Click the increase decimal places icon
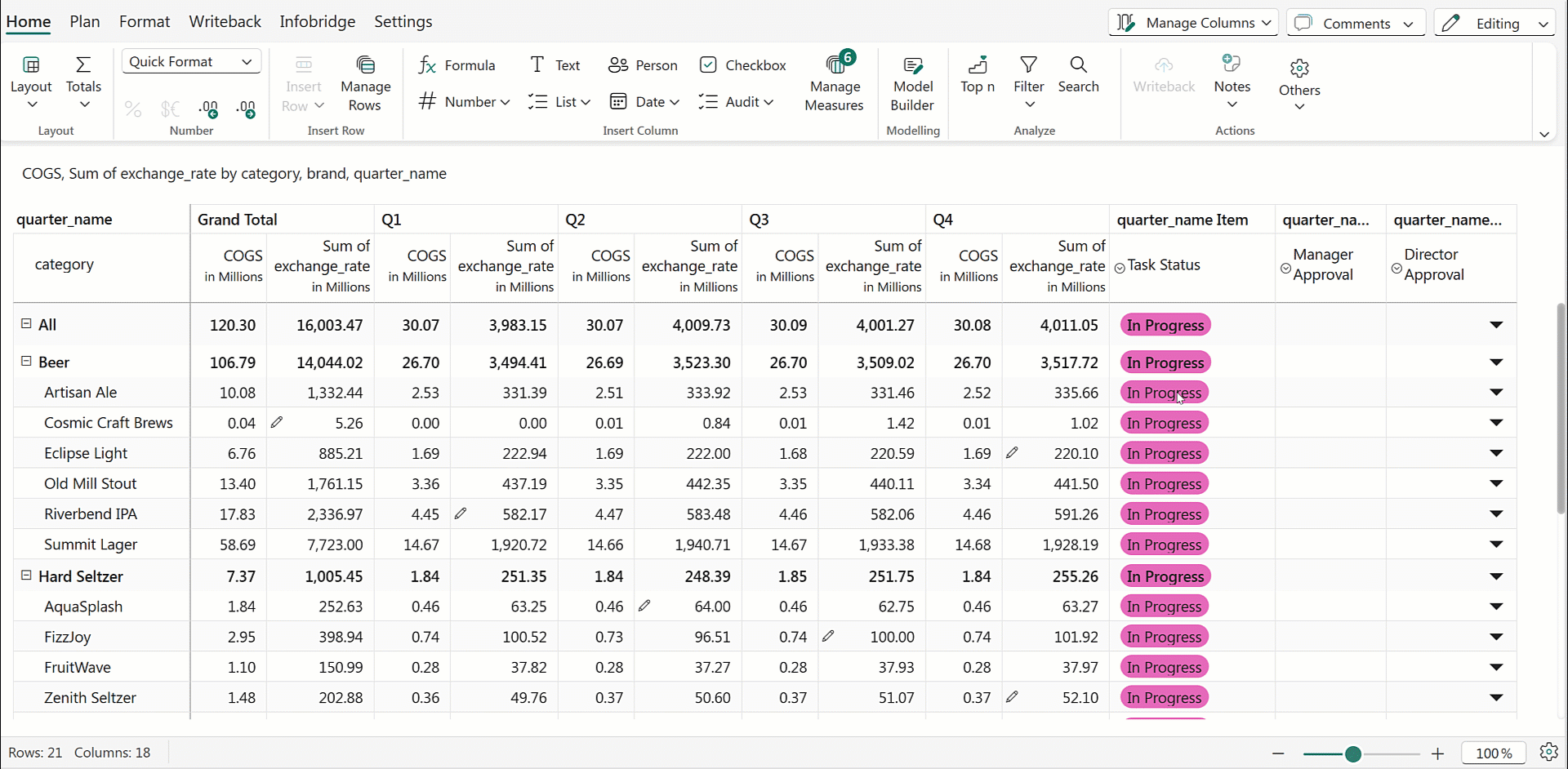Screen dimensions: 1568x769 [x=208, y=109]
